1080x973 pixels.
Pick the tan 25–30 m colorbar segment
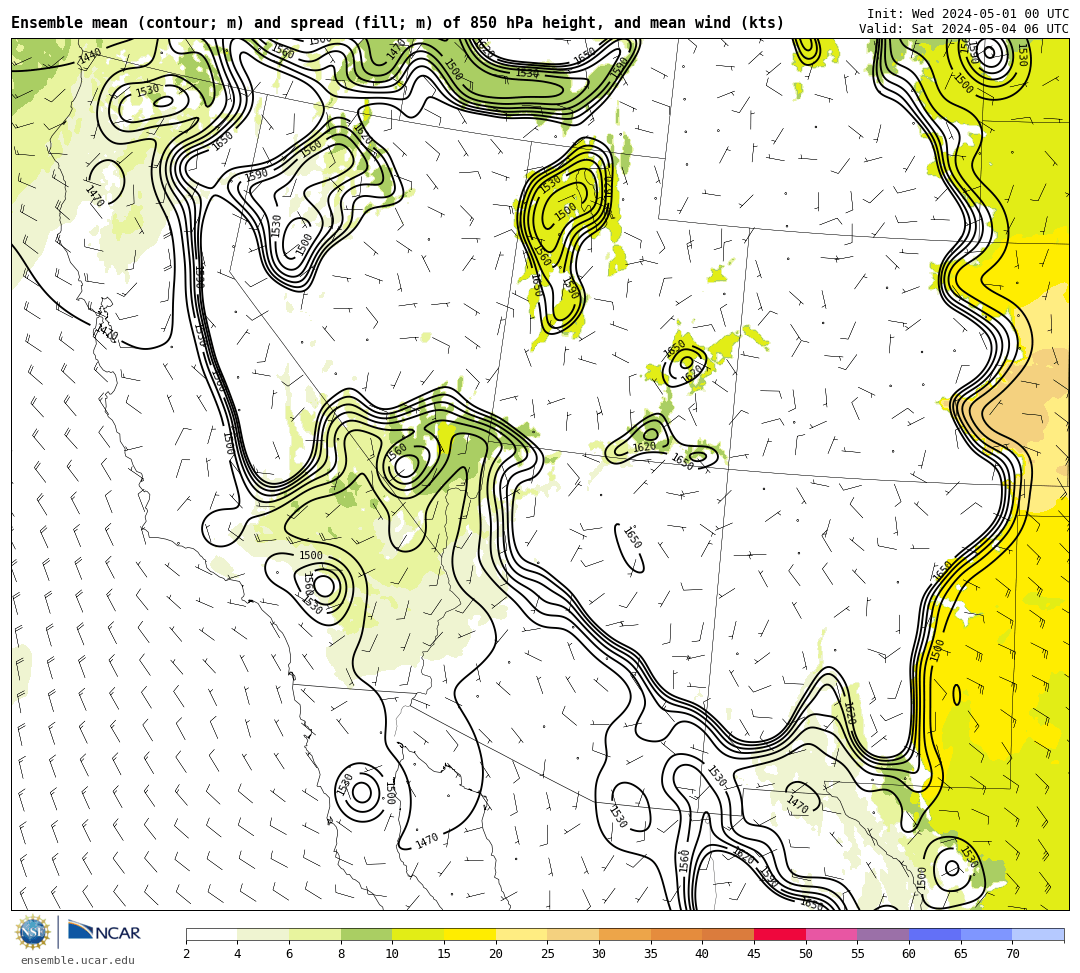[573, 934]
